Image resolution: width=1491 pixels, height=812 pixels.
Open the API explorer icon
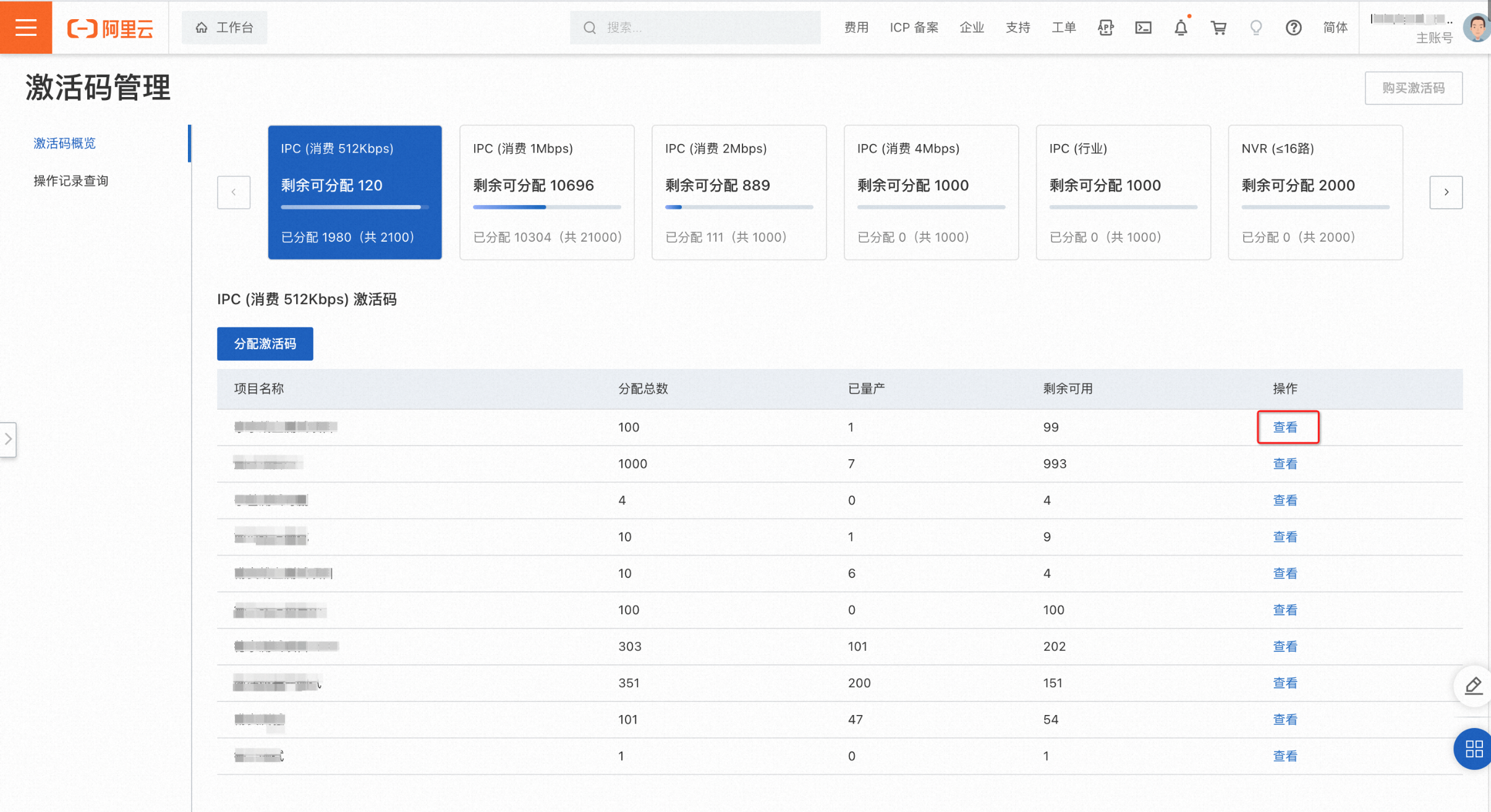[x=1105, y=27]
